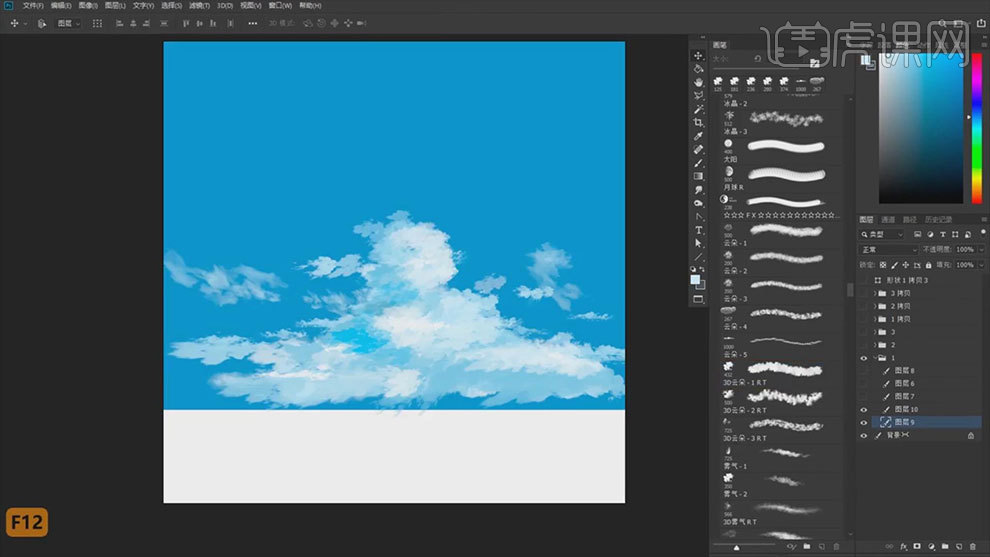Open the 编辑(E) menu

click(61, 6)
